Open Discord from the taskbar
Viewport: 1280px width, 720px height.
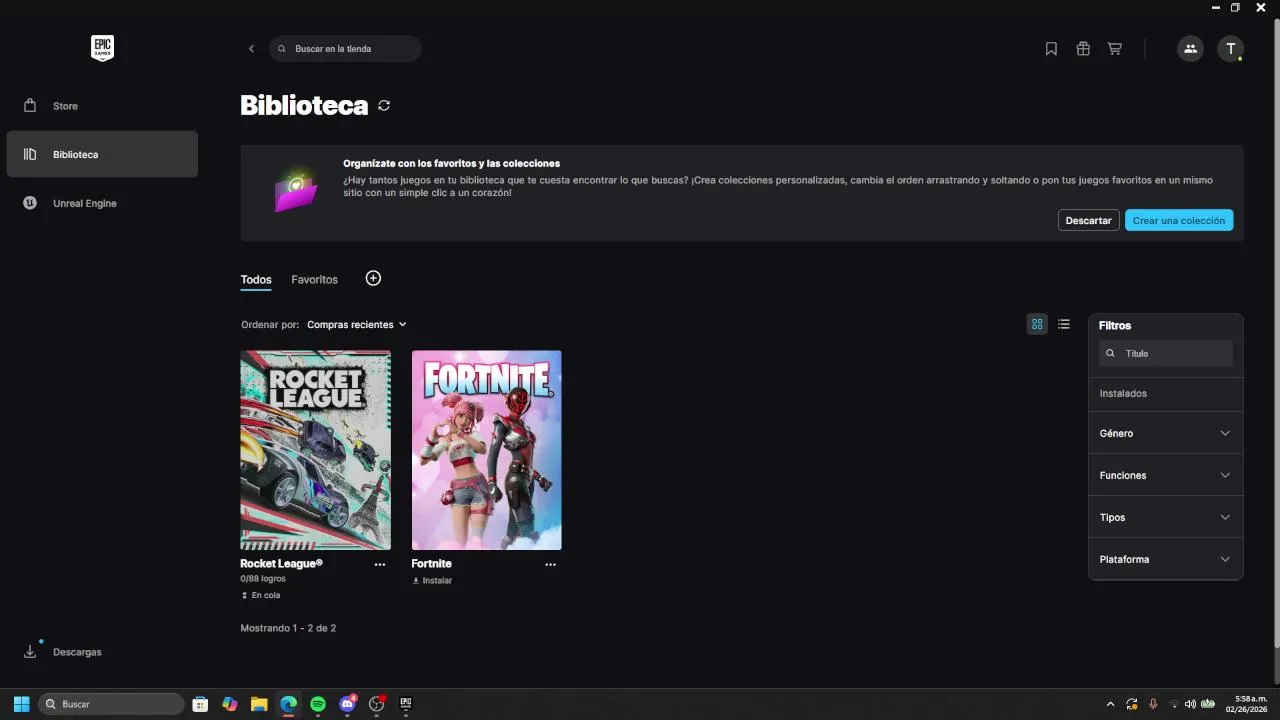pos(347,704)
